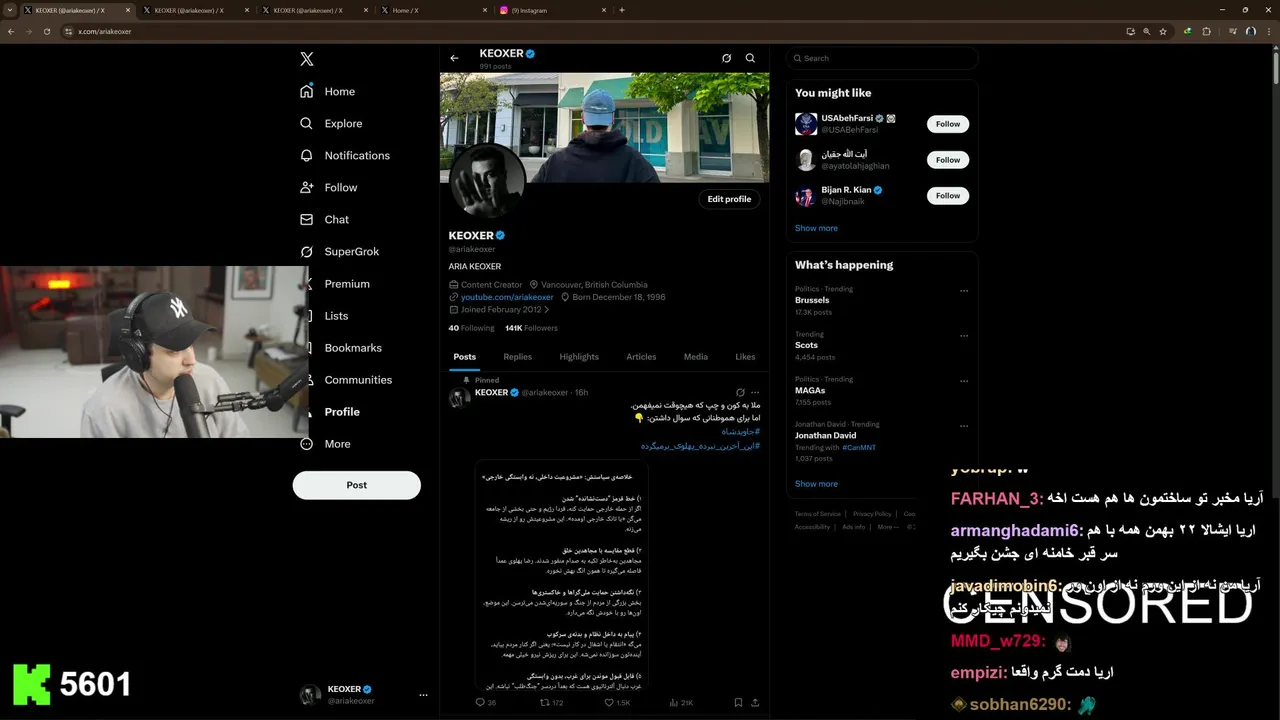Open Chrome three-dot menu

tap(1268, 31)
